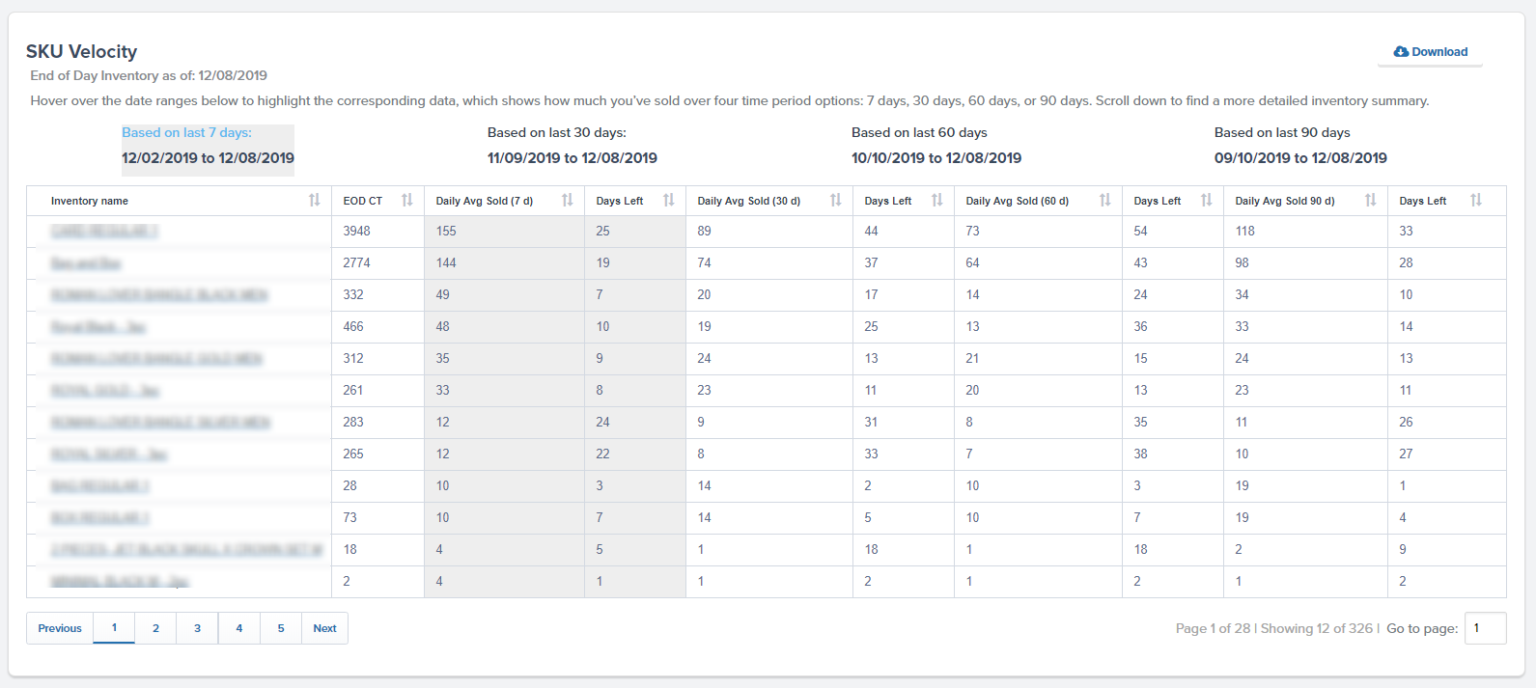The image size is (1536, 688).
Task: Go to the Next page of results
Action: 324,628
